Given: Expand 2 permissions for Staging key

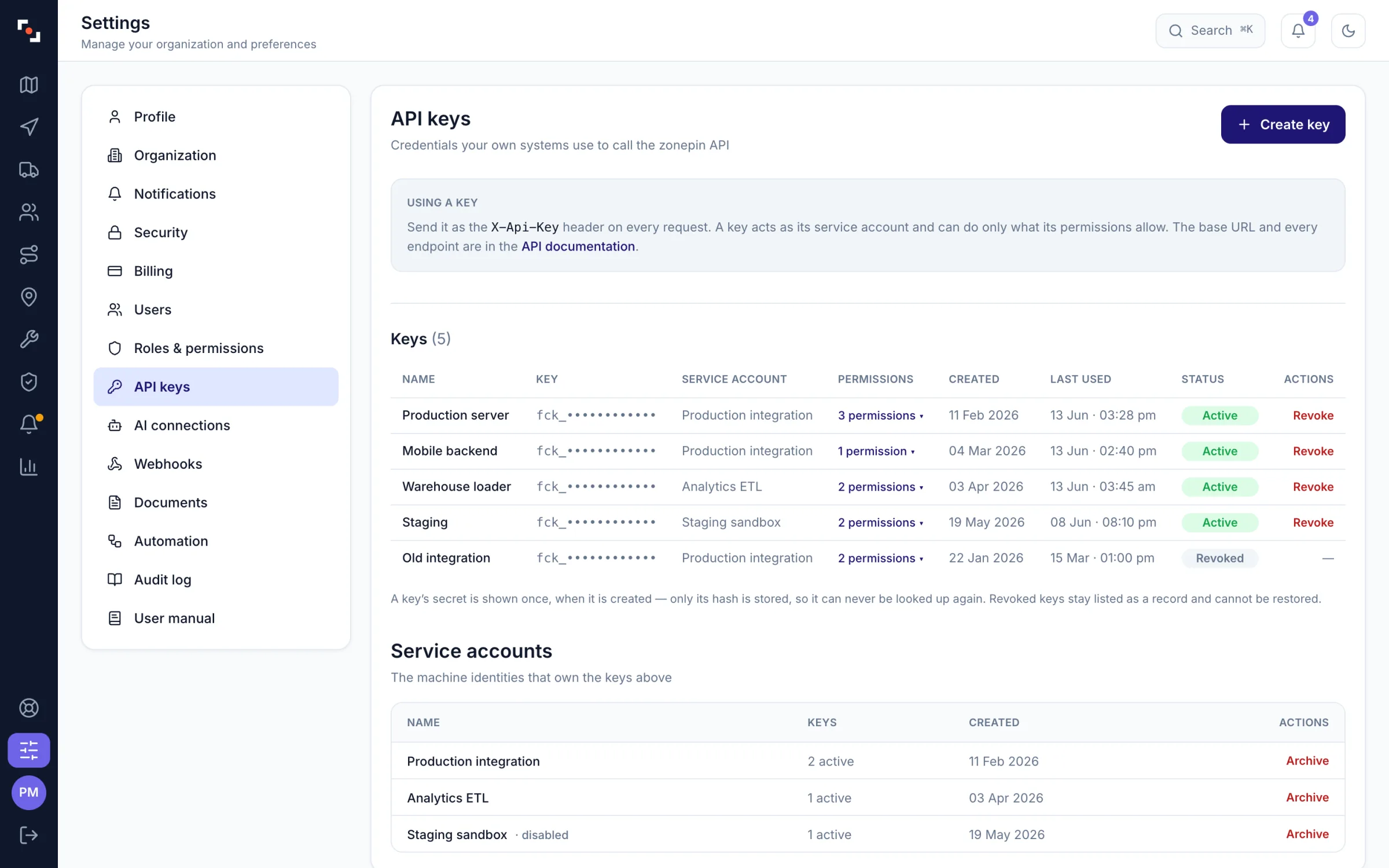Looking at the screenshot, I should (880, 523).
